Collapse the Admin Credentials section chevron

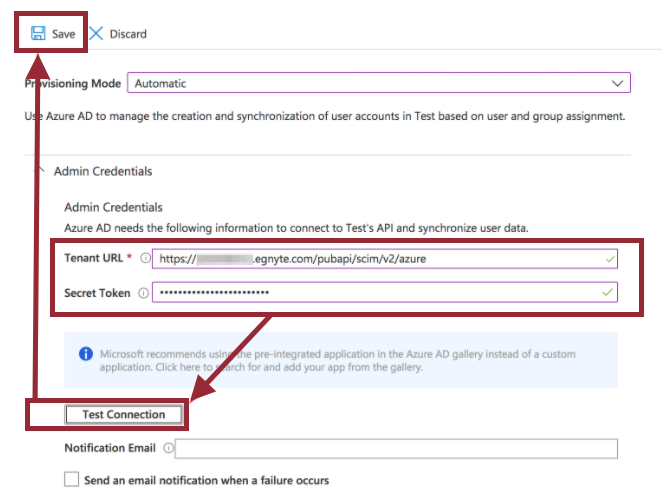40,171
